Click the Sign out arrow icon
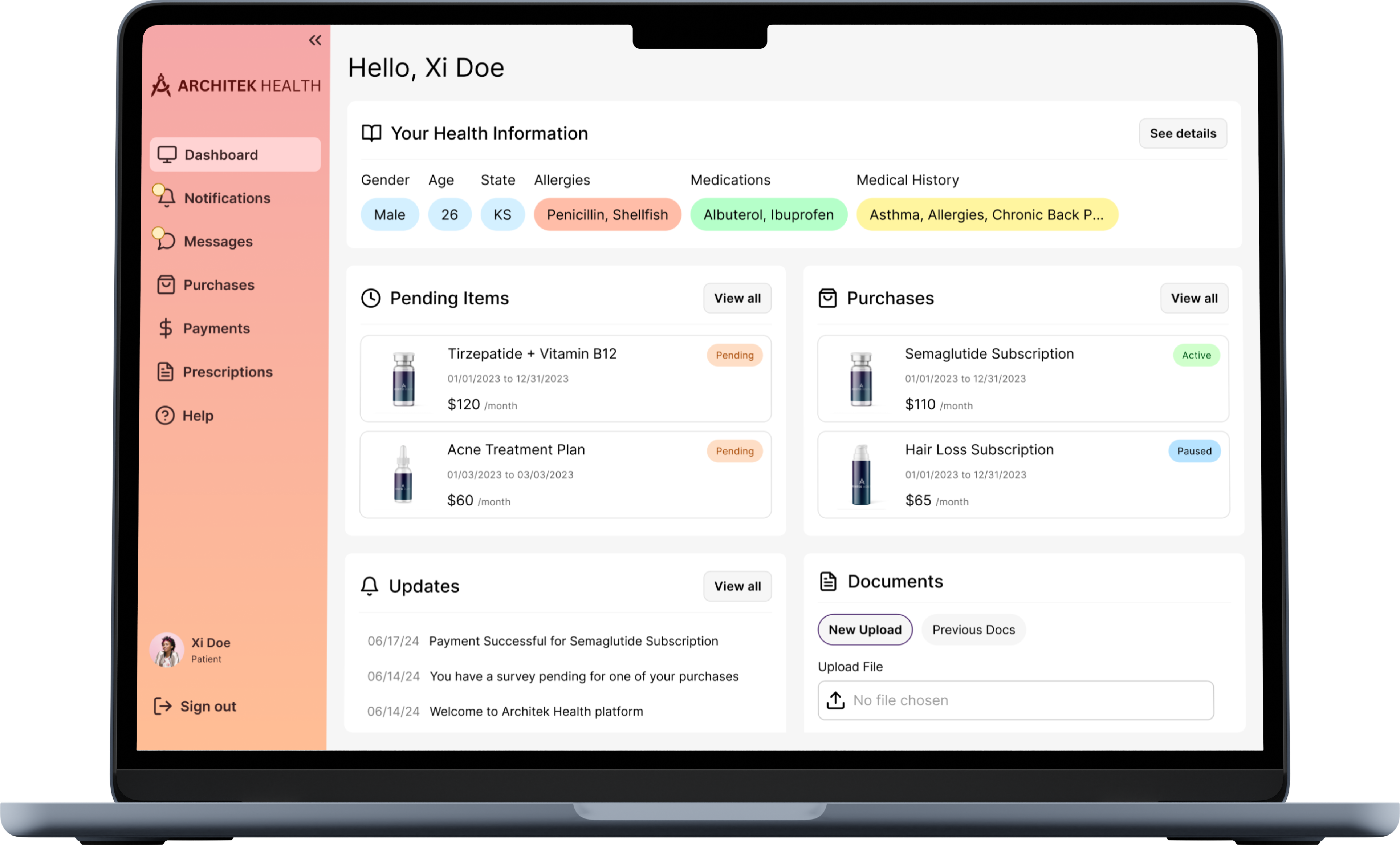Screen dimensions: 1400x845 [x=163, y=706]
